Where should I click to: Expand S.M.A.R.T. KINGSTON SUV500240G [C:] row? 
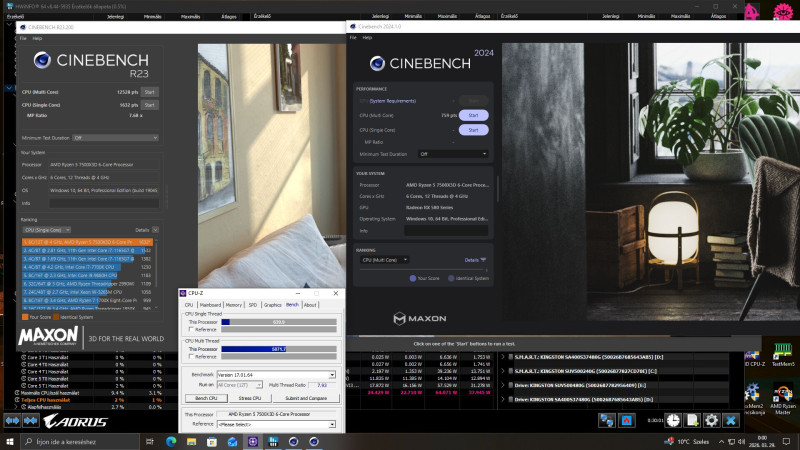click(503, 371)
